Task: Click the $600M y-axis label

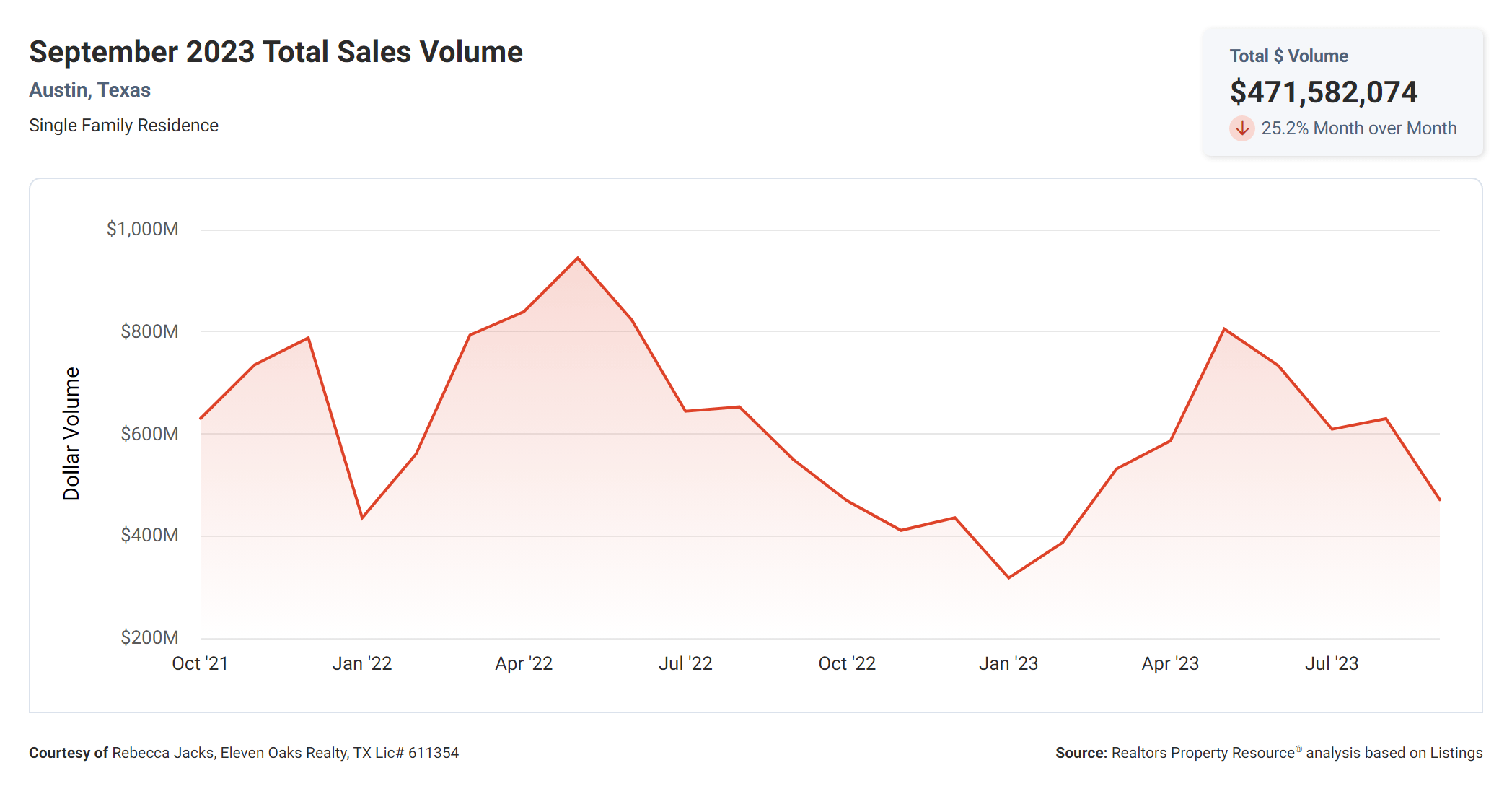Action: (x=149, y=434)
